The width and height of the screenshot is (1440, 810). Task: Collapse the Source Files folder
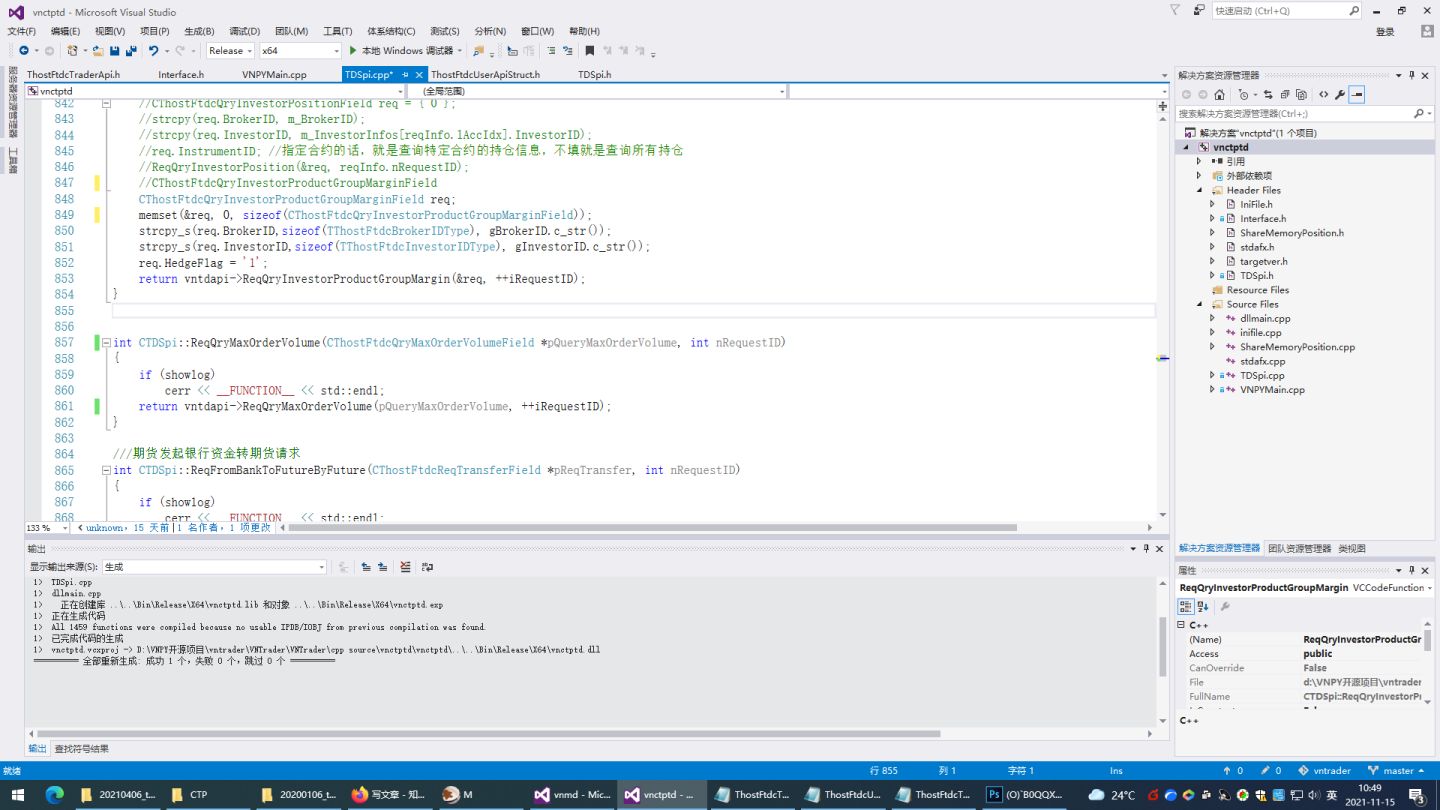click(x=1199, y=304)
